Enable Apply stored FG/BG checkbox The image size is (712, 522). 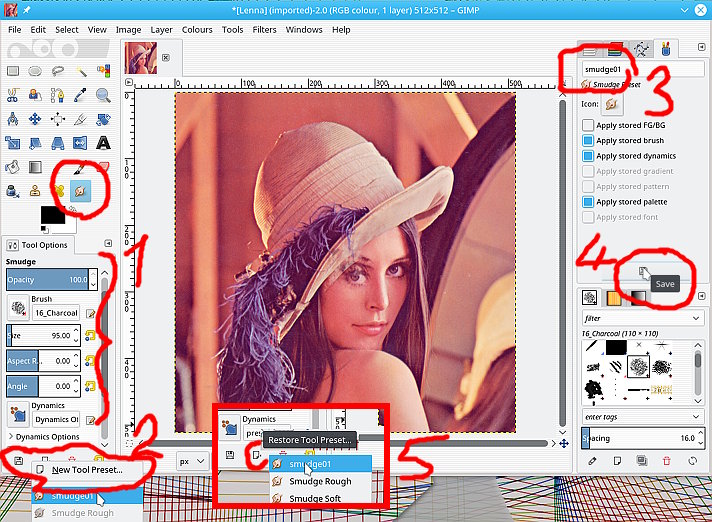click(588, 125)
